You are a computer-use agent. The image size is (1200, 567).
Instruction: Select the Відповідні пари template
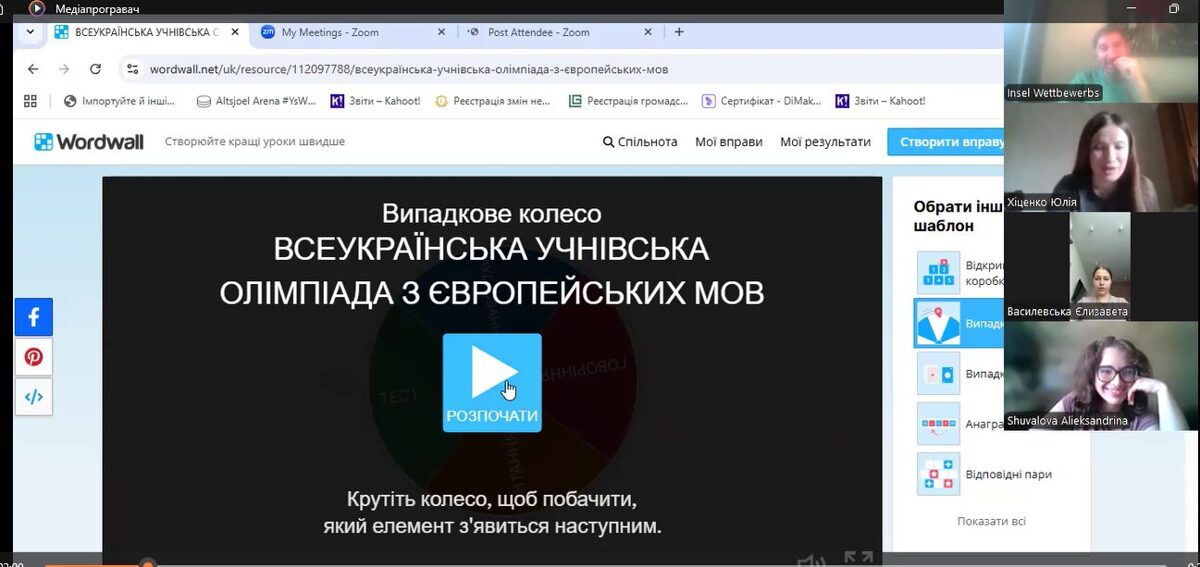coord(985,474)
